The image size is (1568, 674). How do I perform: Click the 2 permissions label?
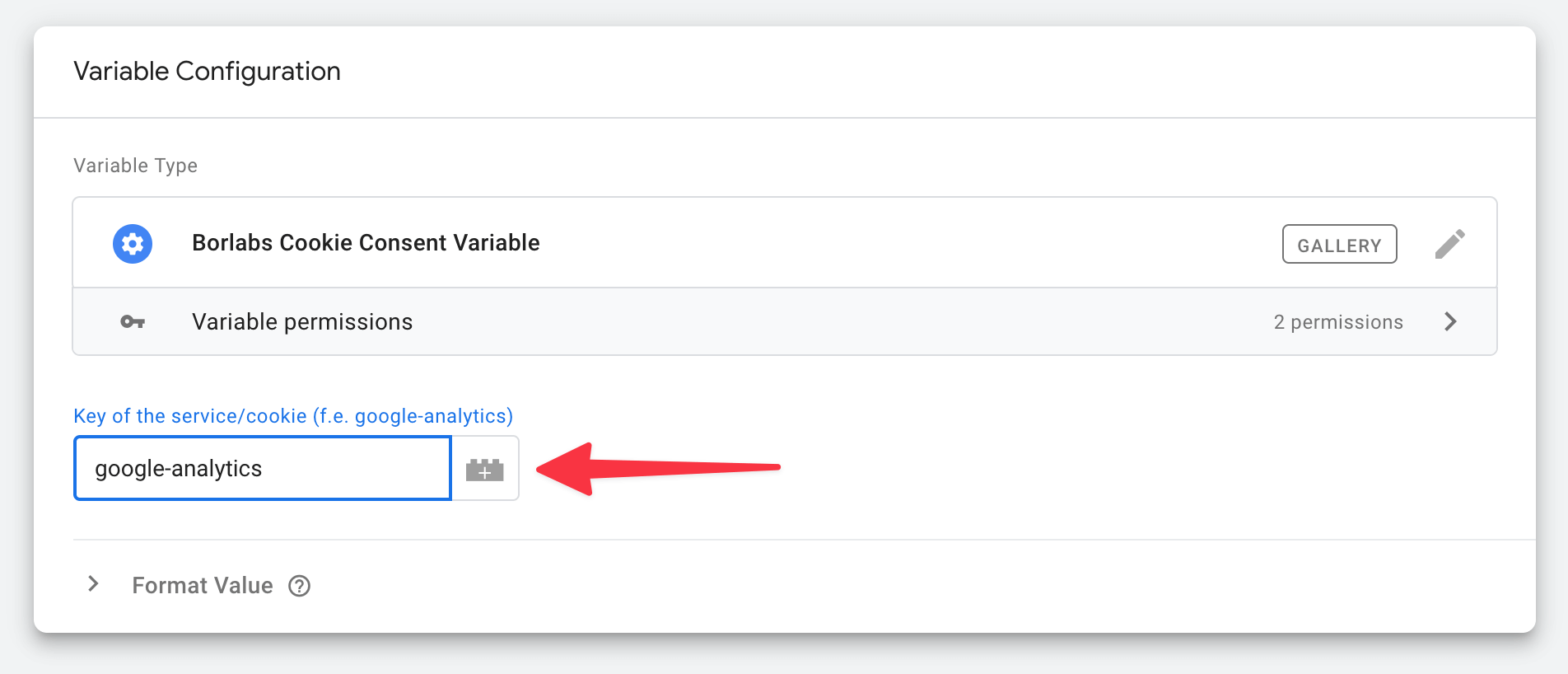[x=1338, y=322]
